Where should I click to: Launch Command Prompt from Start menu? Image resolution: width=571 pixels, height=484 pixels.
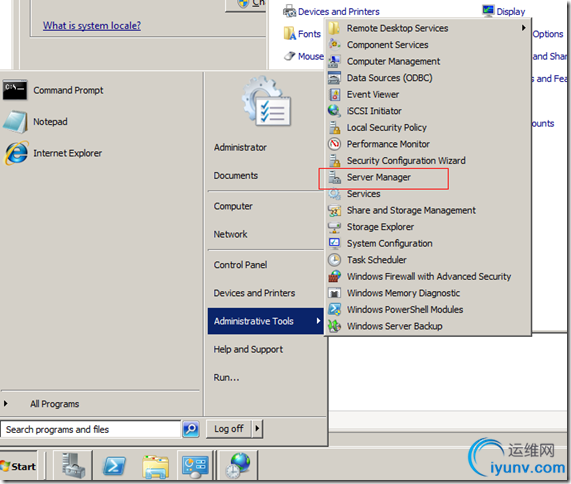(x=68, y=90)
